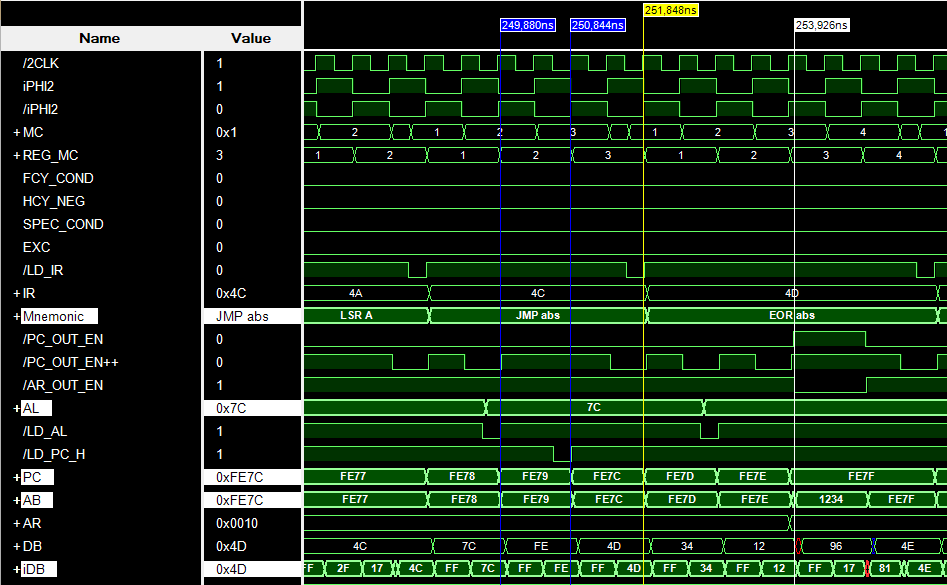The height and width of the screenshot is (585, 947).
Task: Select the /2CLK signal row
Action: (41, 63)
